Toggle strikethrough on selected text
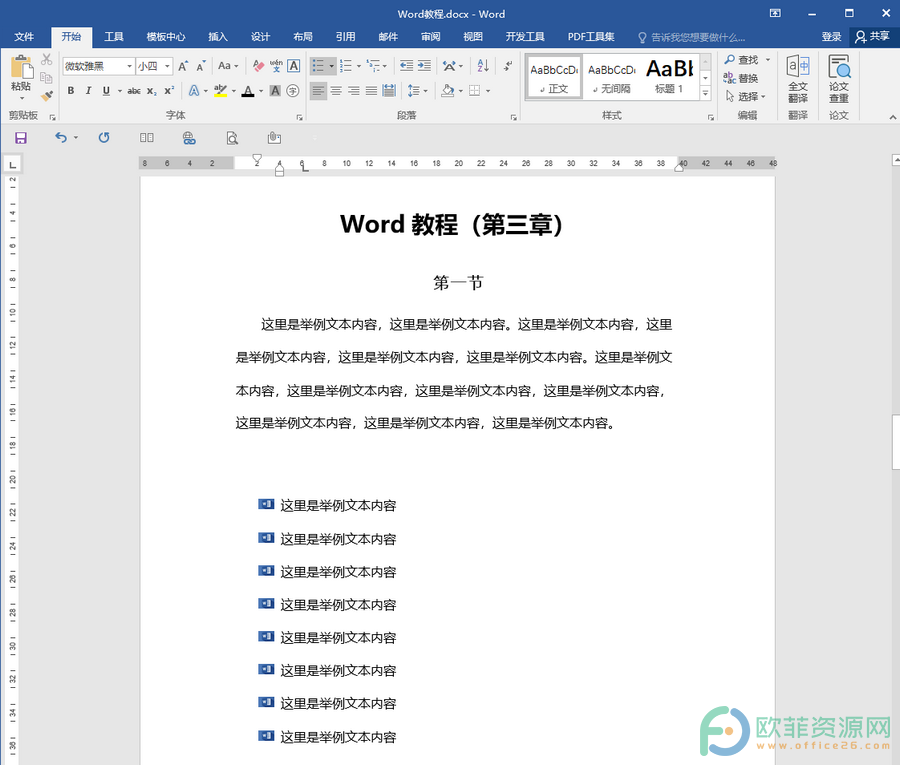 134,91
